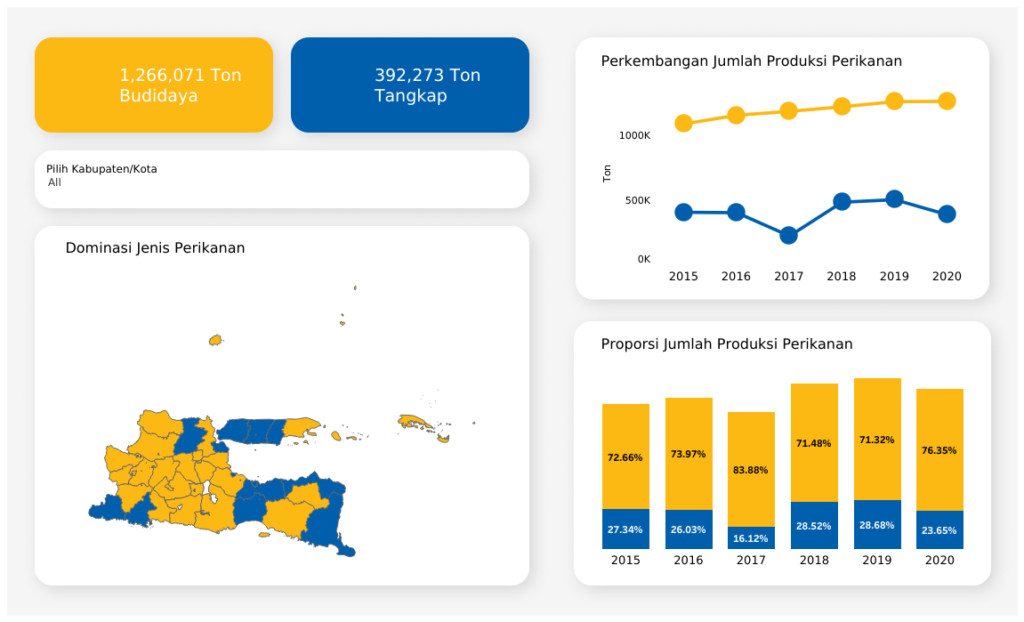This screenshot has width=1024, height=622.
Task: Select the 83.88% yellow bar for 2017
Action: 751,469
